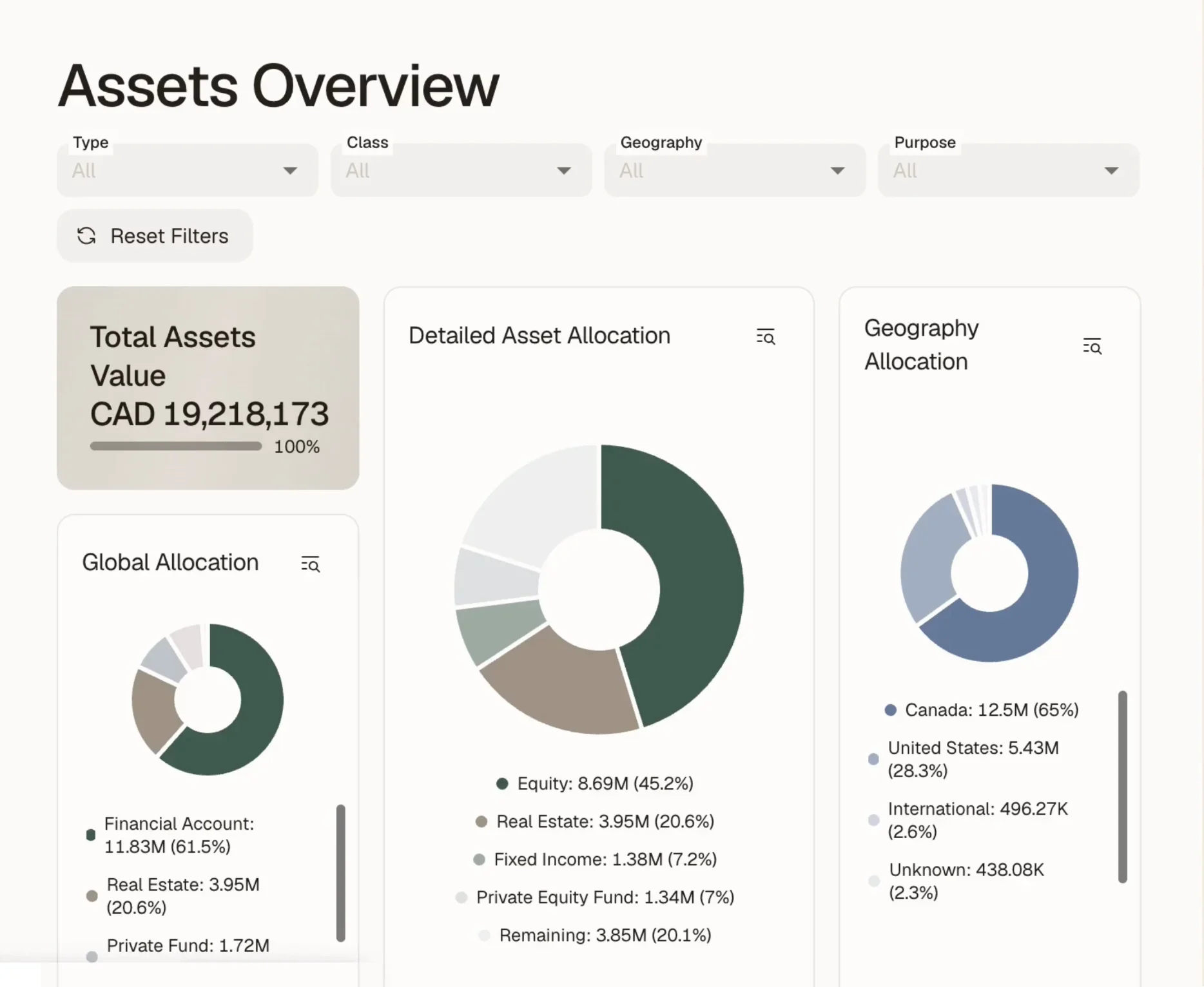This screenshot has height=987, width=1204.
Task: Click the Geography Allocation legend scrollbar
Action: tap(1123, 787)
